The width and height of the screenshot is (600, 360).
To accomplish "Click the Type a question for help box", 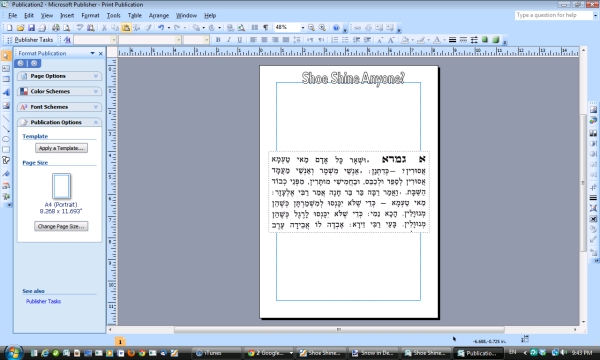I will (553, 15).
